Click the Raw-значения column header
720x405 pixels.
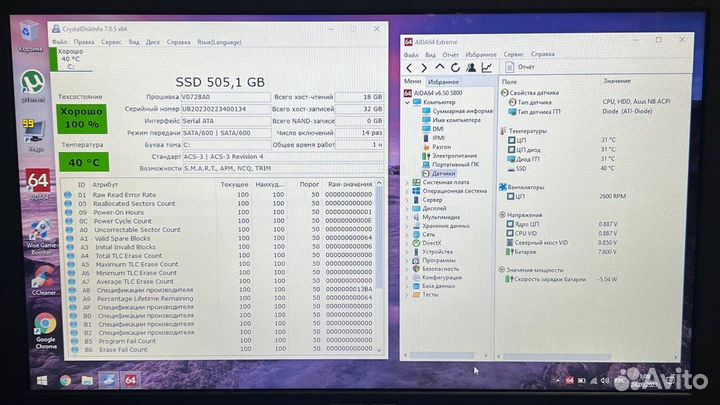point(350,184)
